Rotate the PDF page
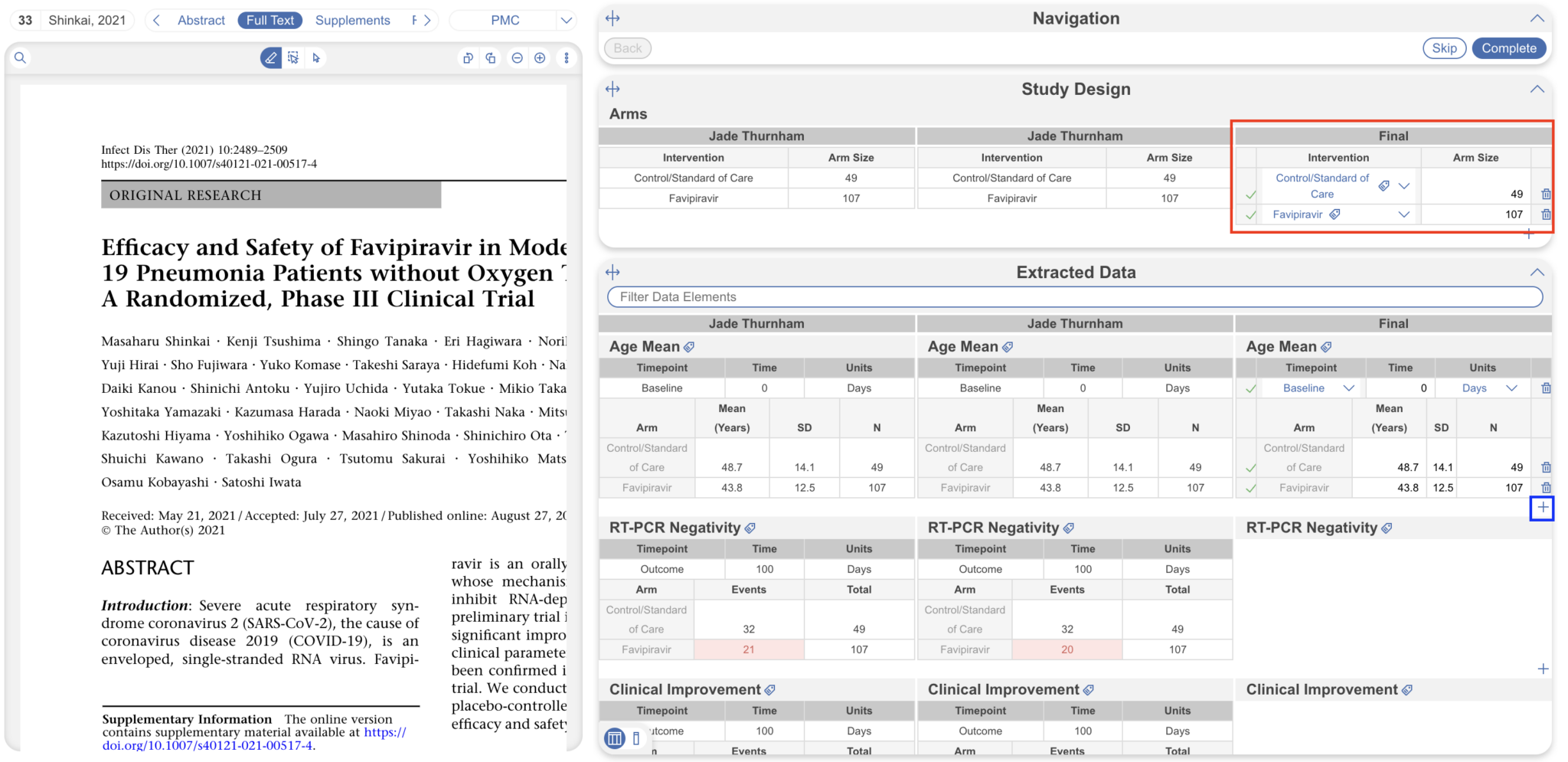Image resolution: width=1568 pixels, height=762 pixels. tap(468, 57)
